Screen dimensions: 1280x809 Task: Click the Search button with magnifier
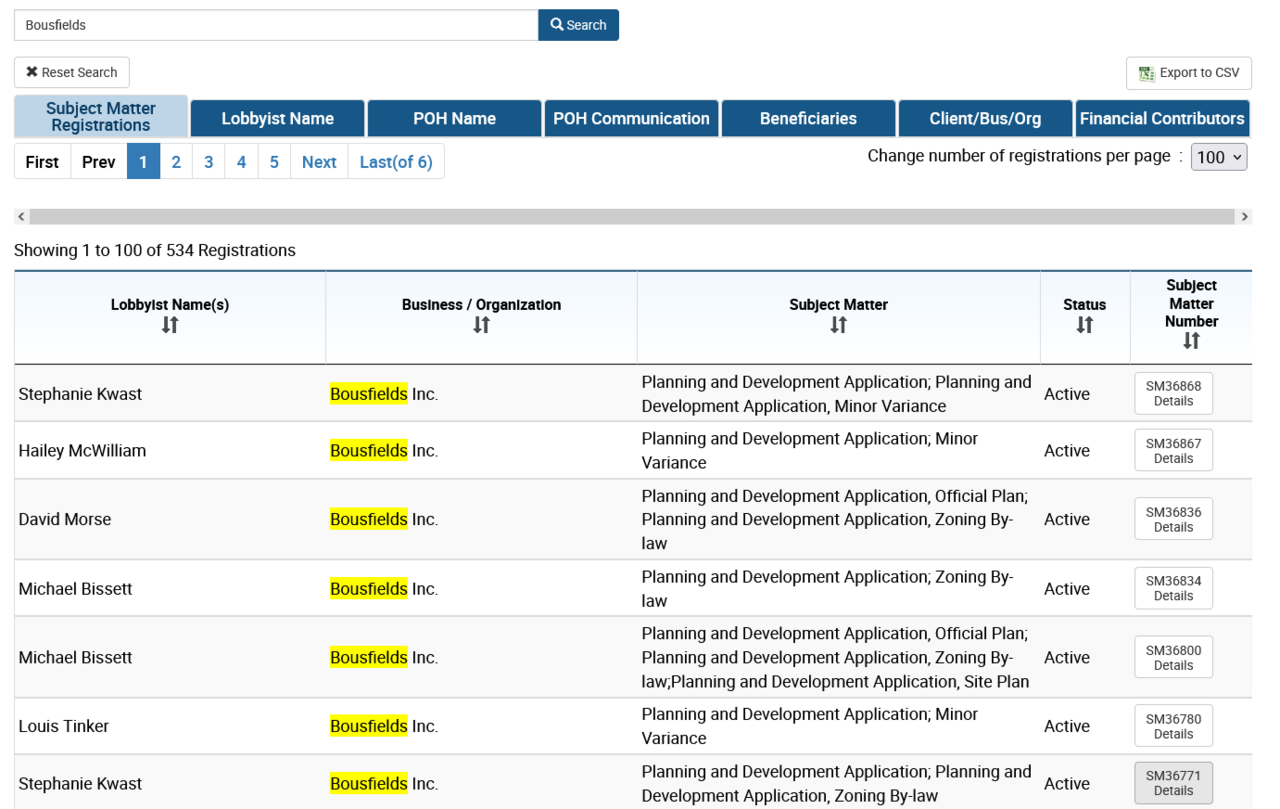578,25
